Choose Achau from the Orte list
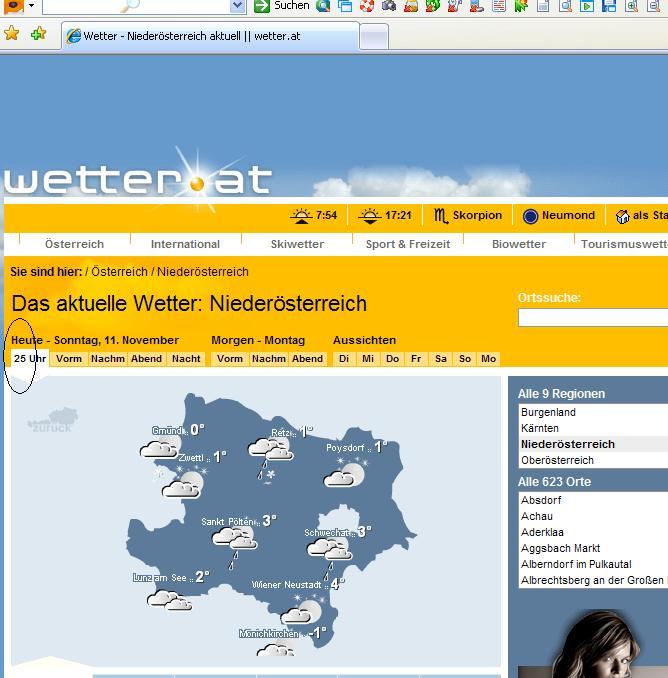 593,516
